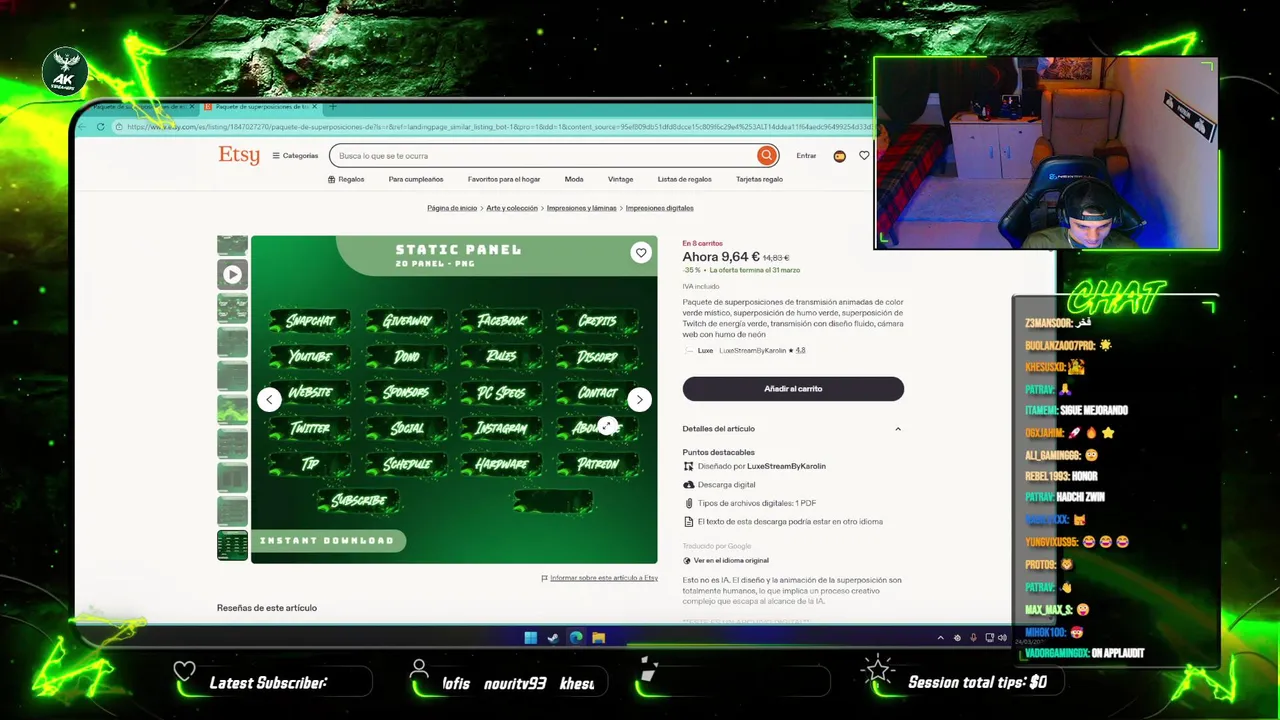Play the video thumbnail in gallery
The image size is (1280, 720).
[232, 274]
